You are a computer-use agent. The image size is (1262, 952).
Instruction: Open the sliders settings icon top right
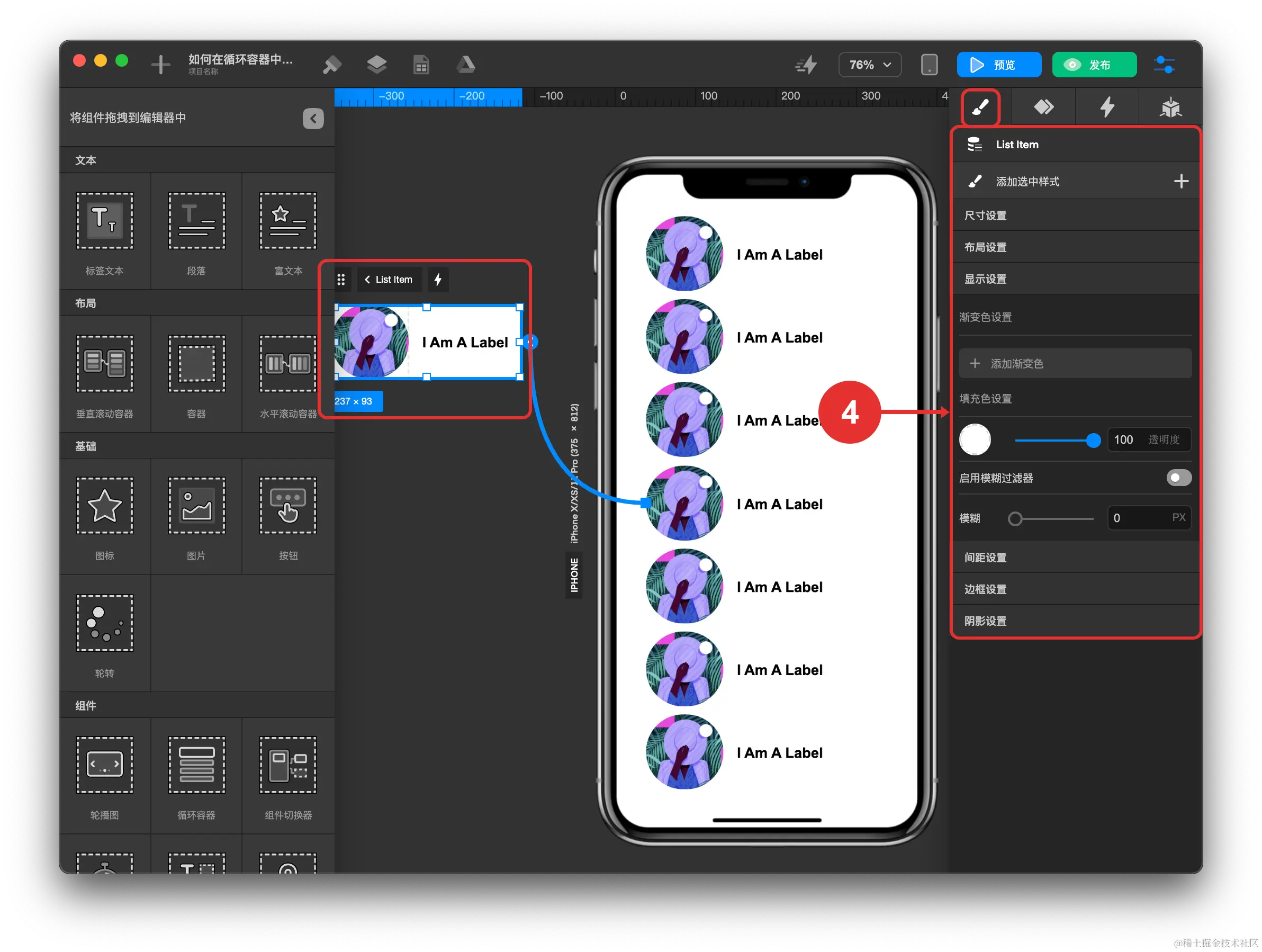pyautogui.click(x=1164, y=65)
